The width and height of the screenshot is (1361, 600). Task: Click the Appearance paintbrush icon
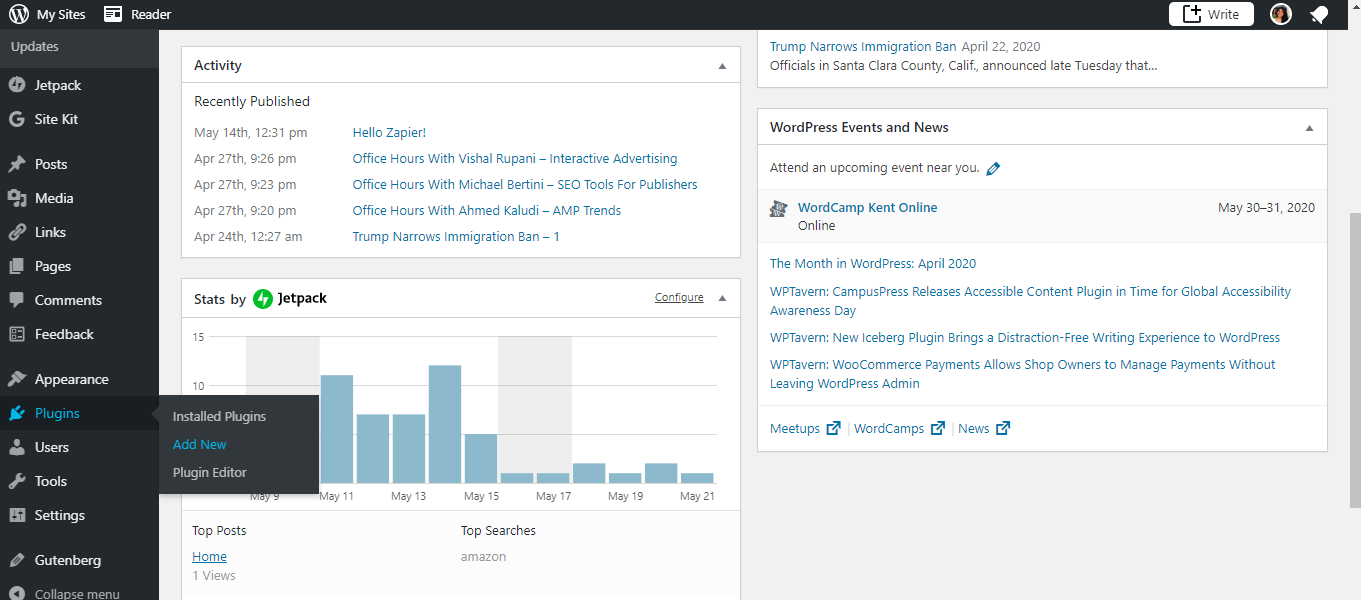tap(17, 379)
